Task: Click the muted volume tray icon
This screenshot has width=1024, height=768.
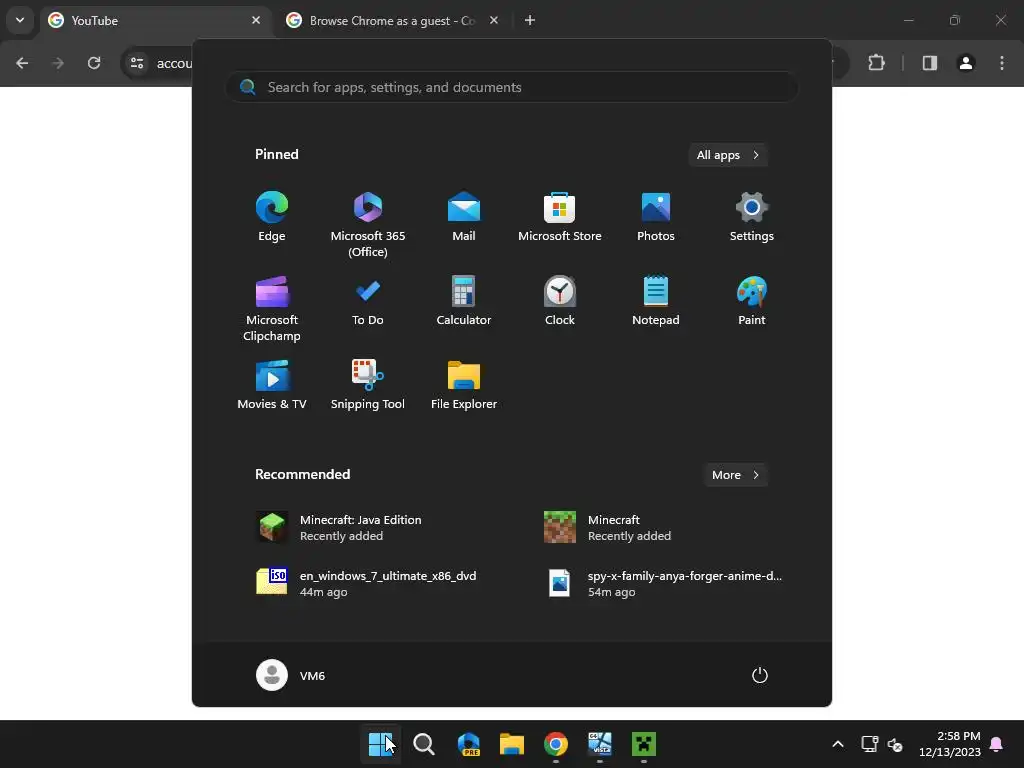Action: (x=895, y=744)
